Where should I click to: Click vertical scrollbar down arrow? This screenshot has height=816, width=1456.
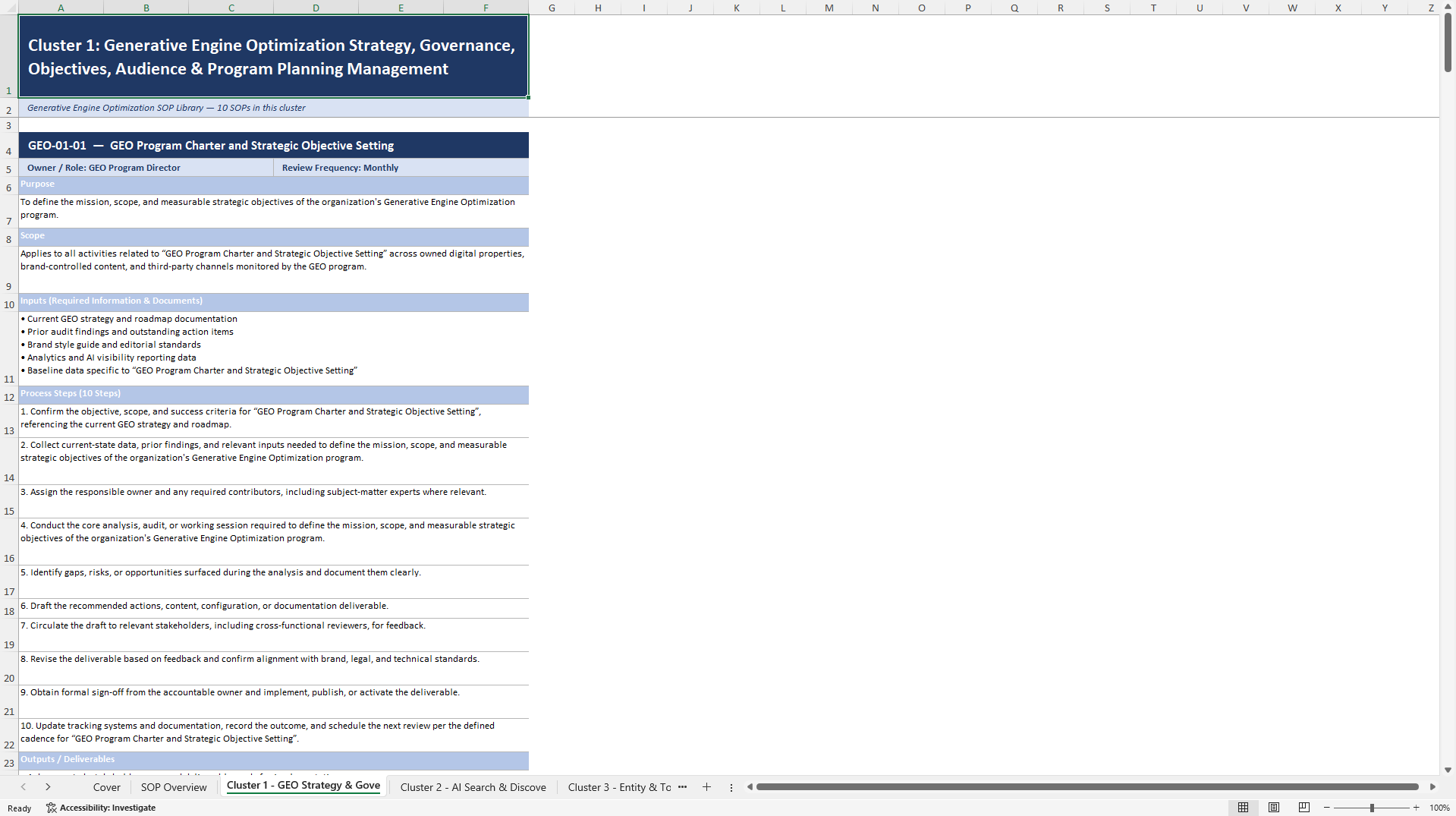pos(1448,770)
